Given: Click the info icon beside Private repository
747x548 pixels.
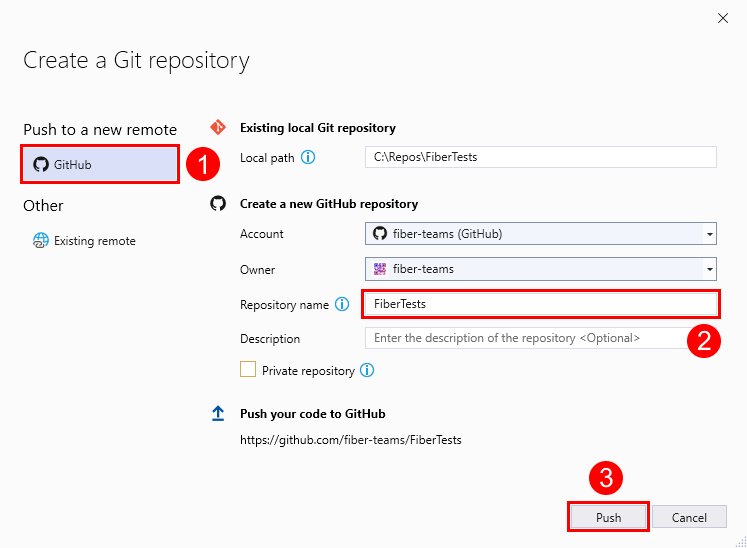Looking at the screenshot, I should click(367, 371).
